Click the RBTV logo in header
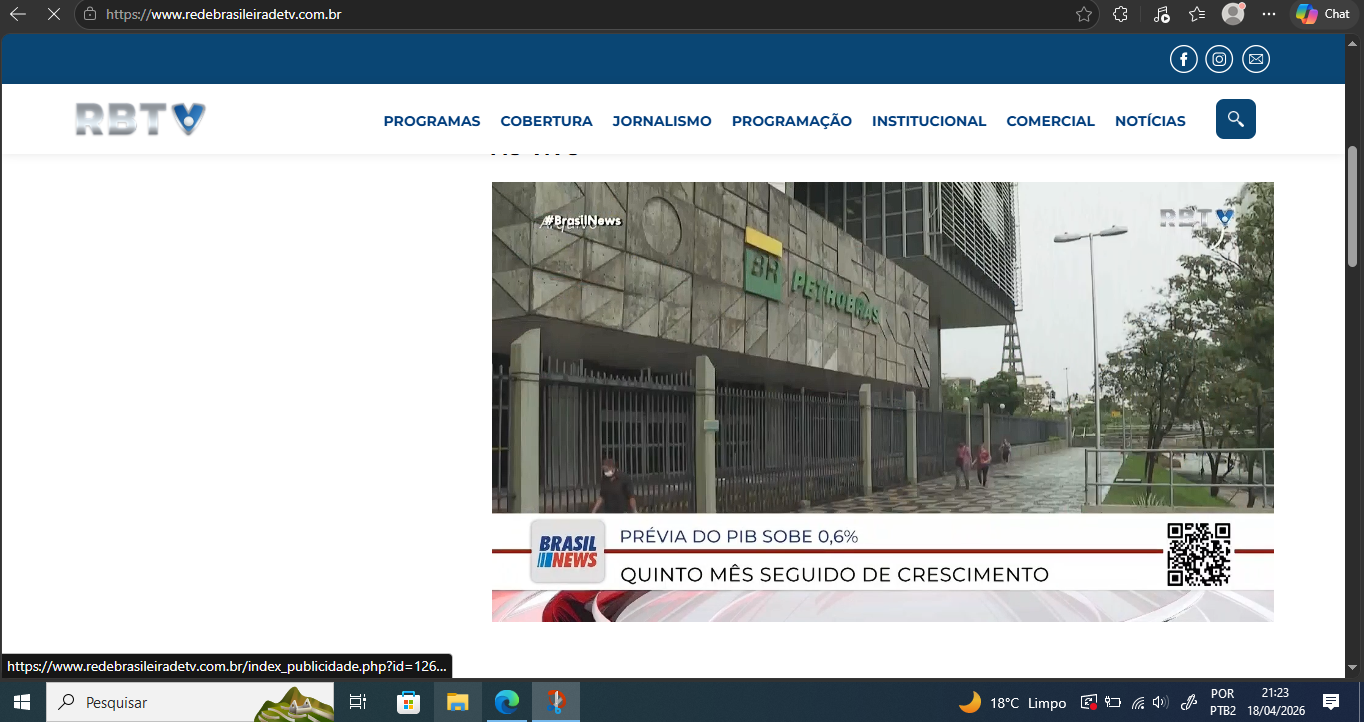This screenshot has width=1364, height=722. [x=140, y=119]
